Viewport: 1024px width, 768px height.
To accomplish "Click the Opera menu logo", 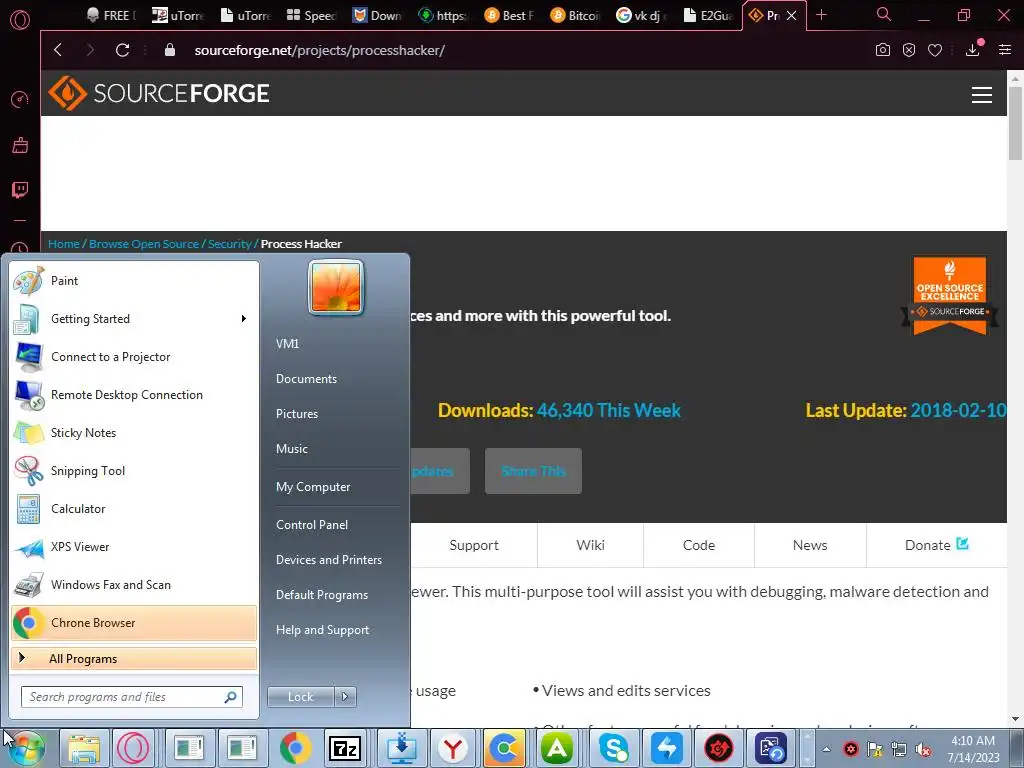I will point(20,20).
